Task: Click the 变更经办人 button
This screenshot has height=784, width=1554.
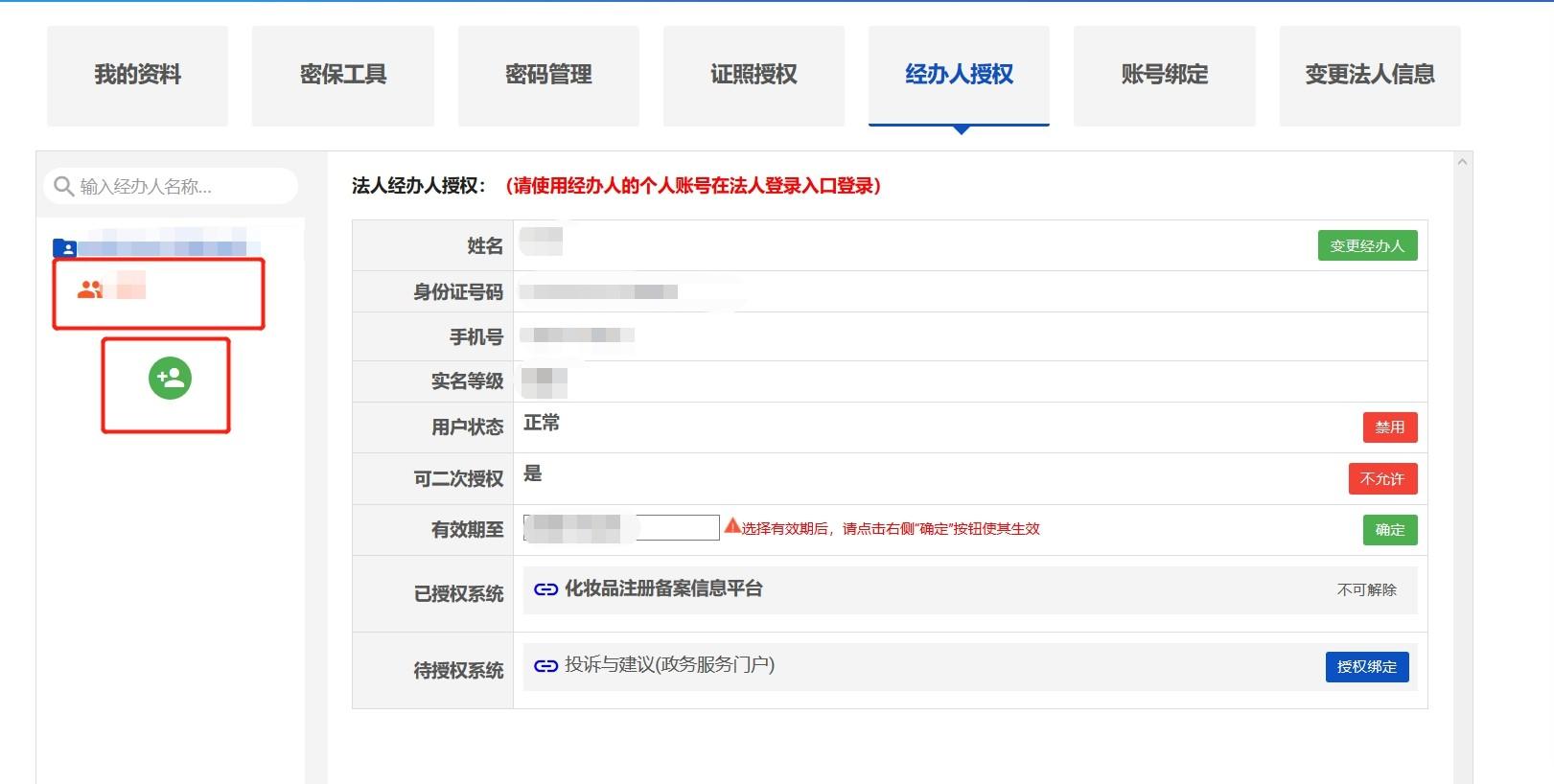Action: (x=1366, y=246)
